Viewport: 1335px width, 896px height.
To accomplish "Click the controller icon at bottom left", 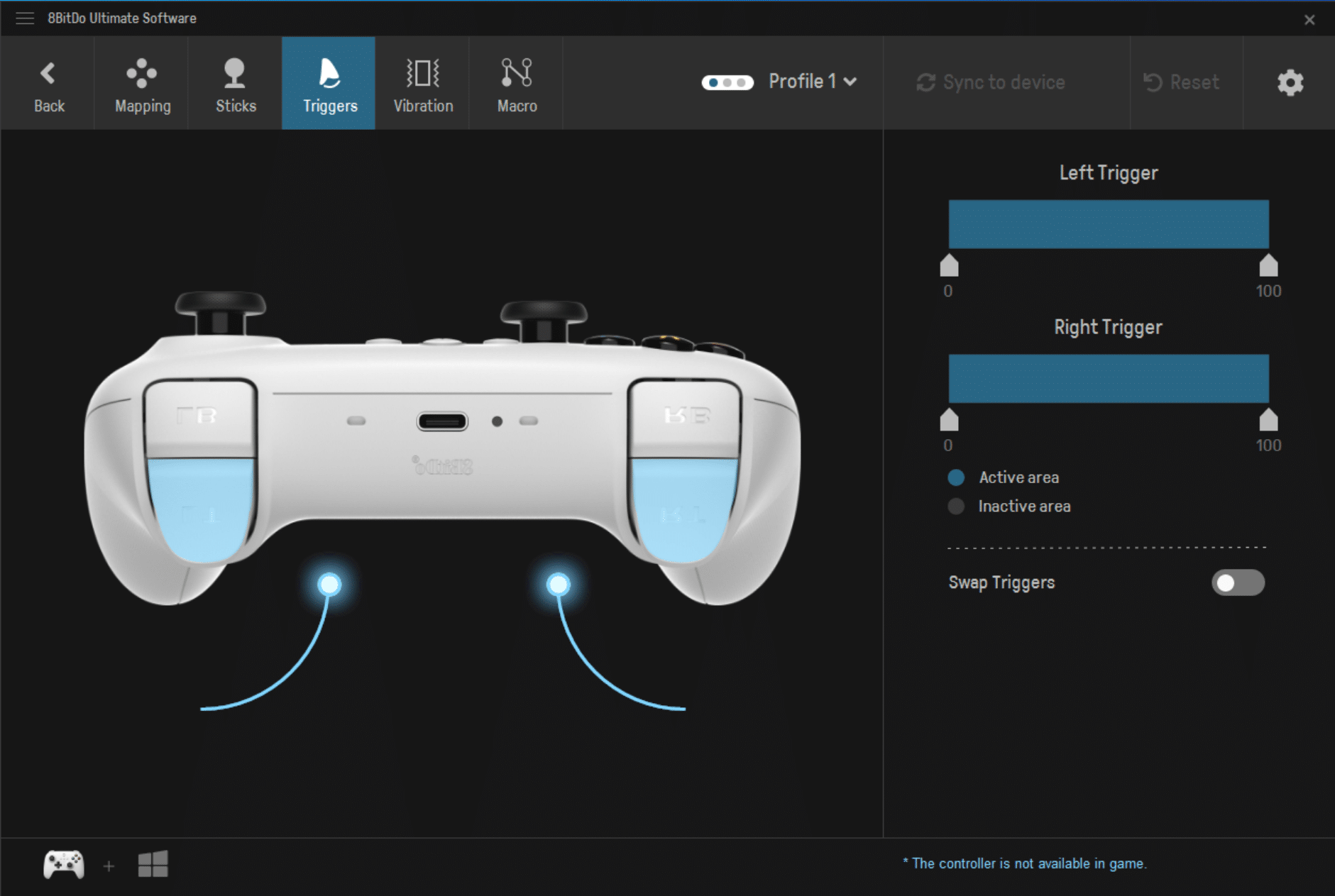I will [62, 864].
